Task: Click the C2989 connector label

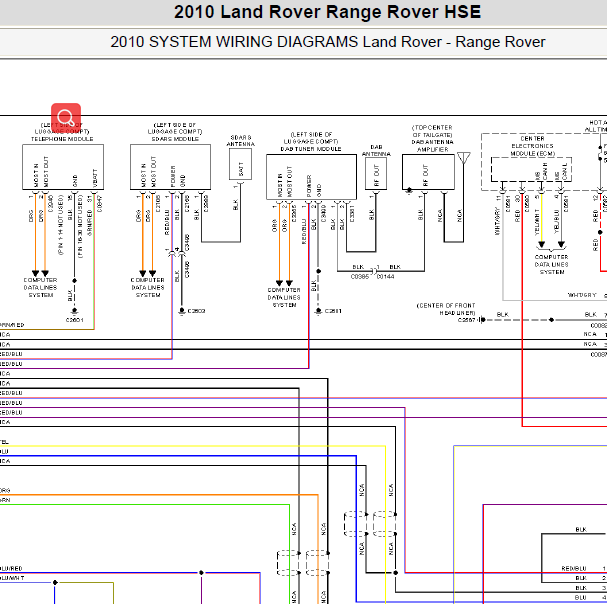Action: pyautogui.click(x=206, y=204)
